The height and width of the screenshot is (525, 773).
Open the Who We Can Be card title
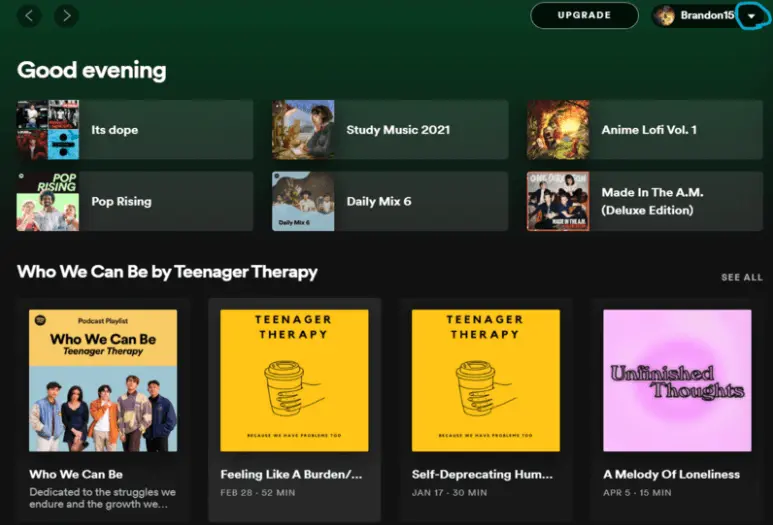[76, 474]
